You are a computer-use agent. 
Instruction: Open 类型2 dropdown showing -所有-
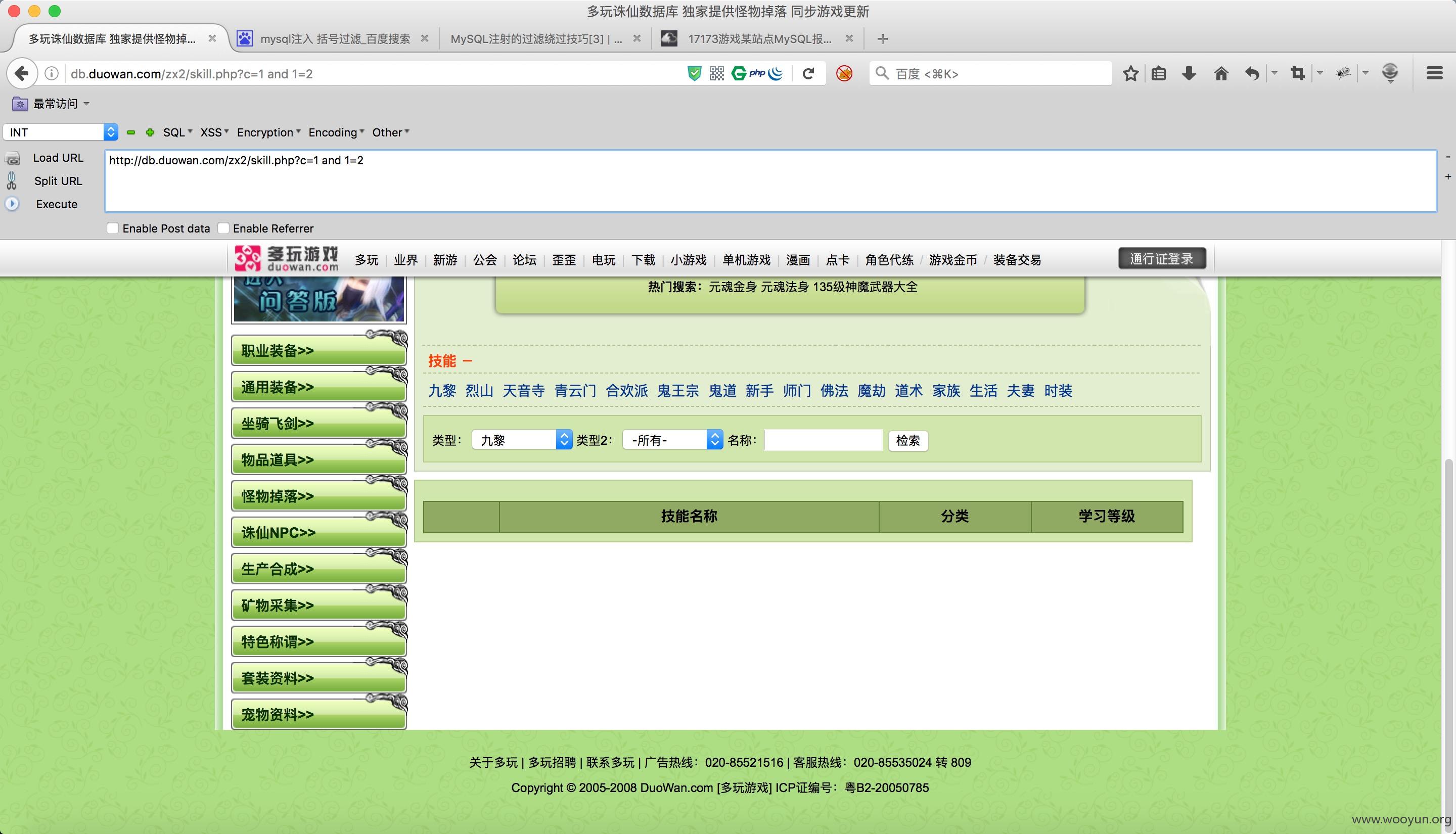click(672, 439)
